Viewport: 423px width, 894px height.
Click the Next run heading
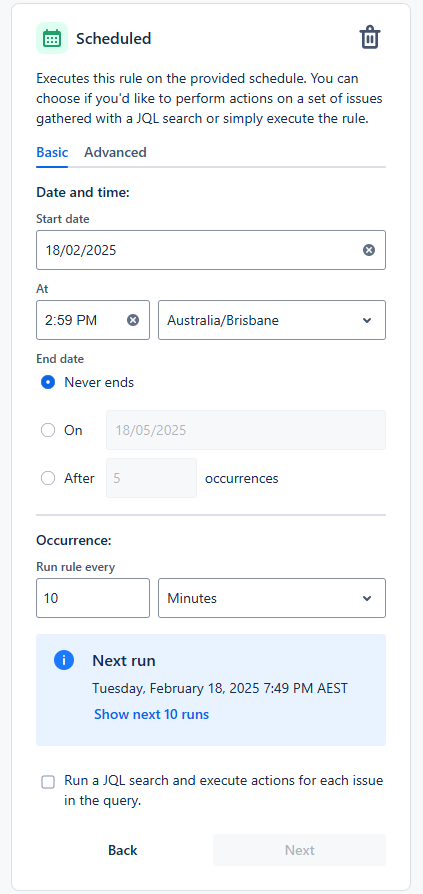[x=124, y=661]
